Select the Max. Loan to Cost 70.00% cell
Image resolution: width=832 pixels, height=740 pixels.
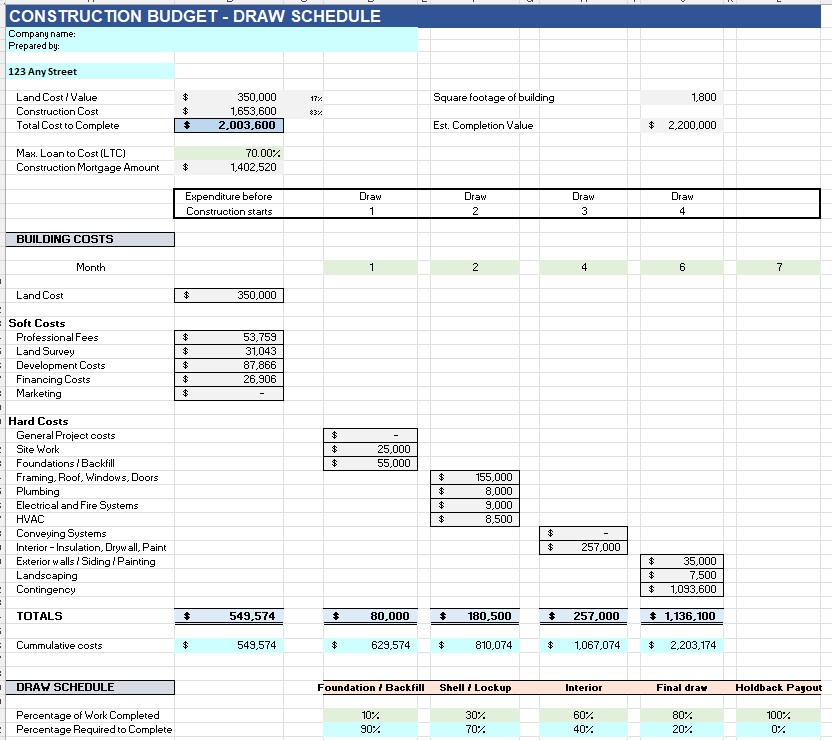tap(229, 153)
